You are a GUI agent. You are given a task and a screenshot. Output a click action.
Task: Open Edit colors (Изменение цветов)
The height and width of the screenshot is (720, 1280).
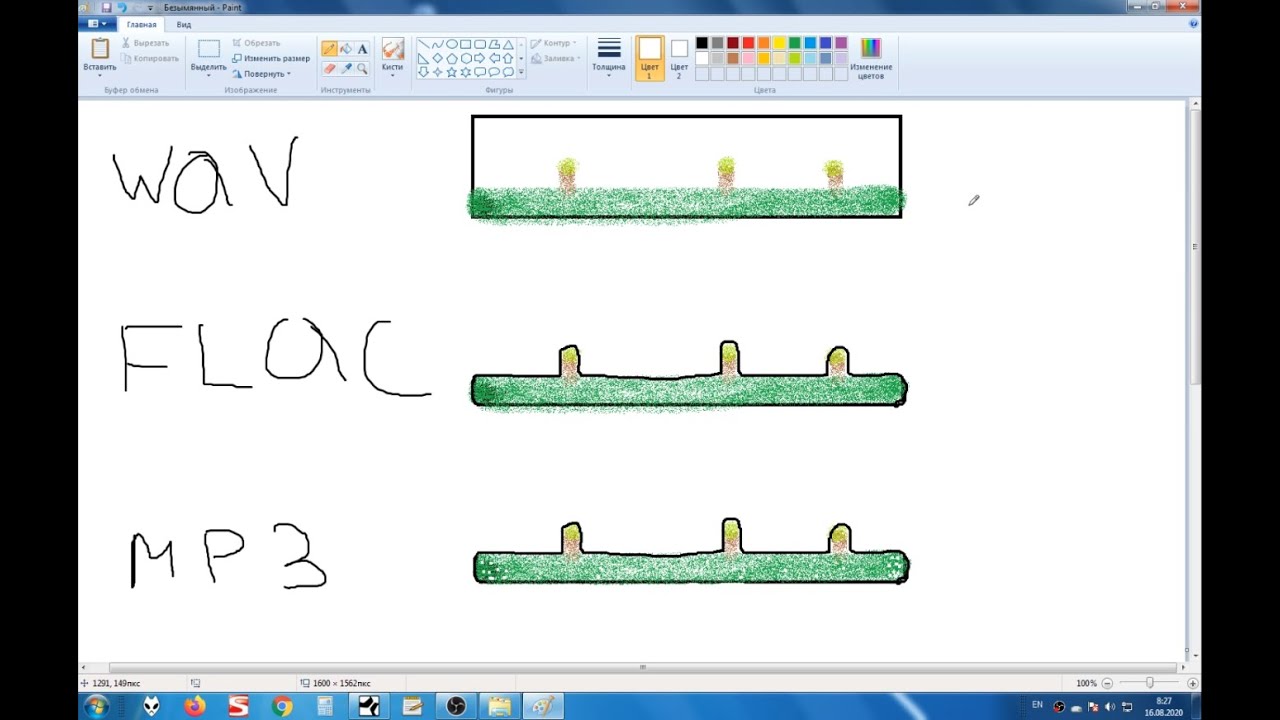pos(871,59)
